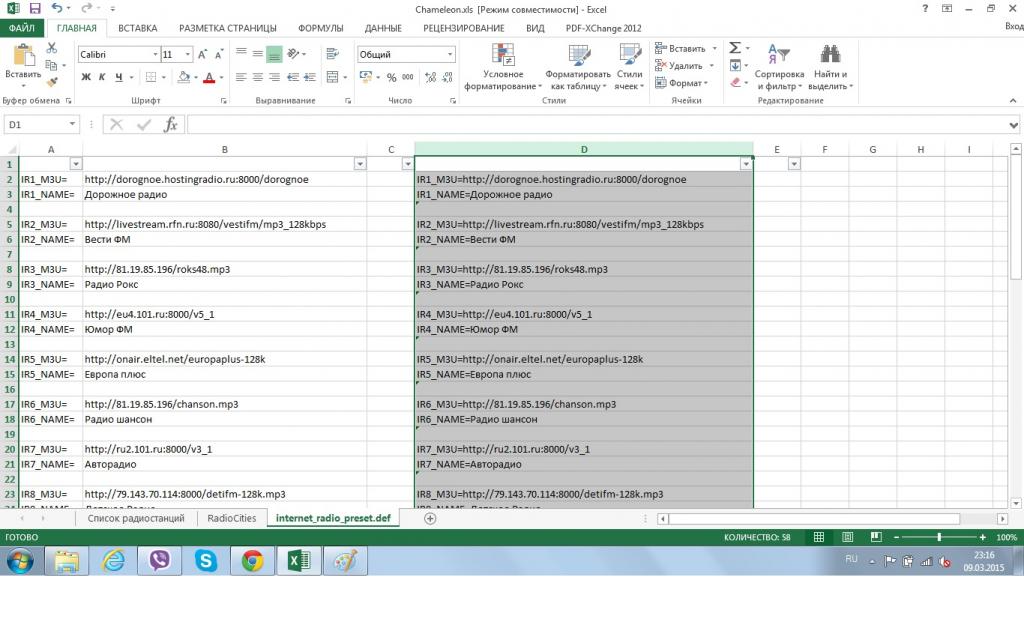Expand the number format dropdown showing Общий
The width and height of the screenshot is (1024, 628).
point(449,54)
